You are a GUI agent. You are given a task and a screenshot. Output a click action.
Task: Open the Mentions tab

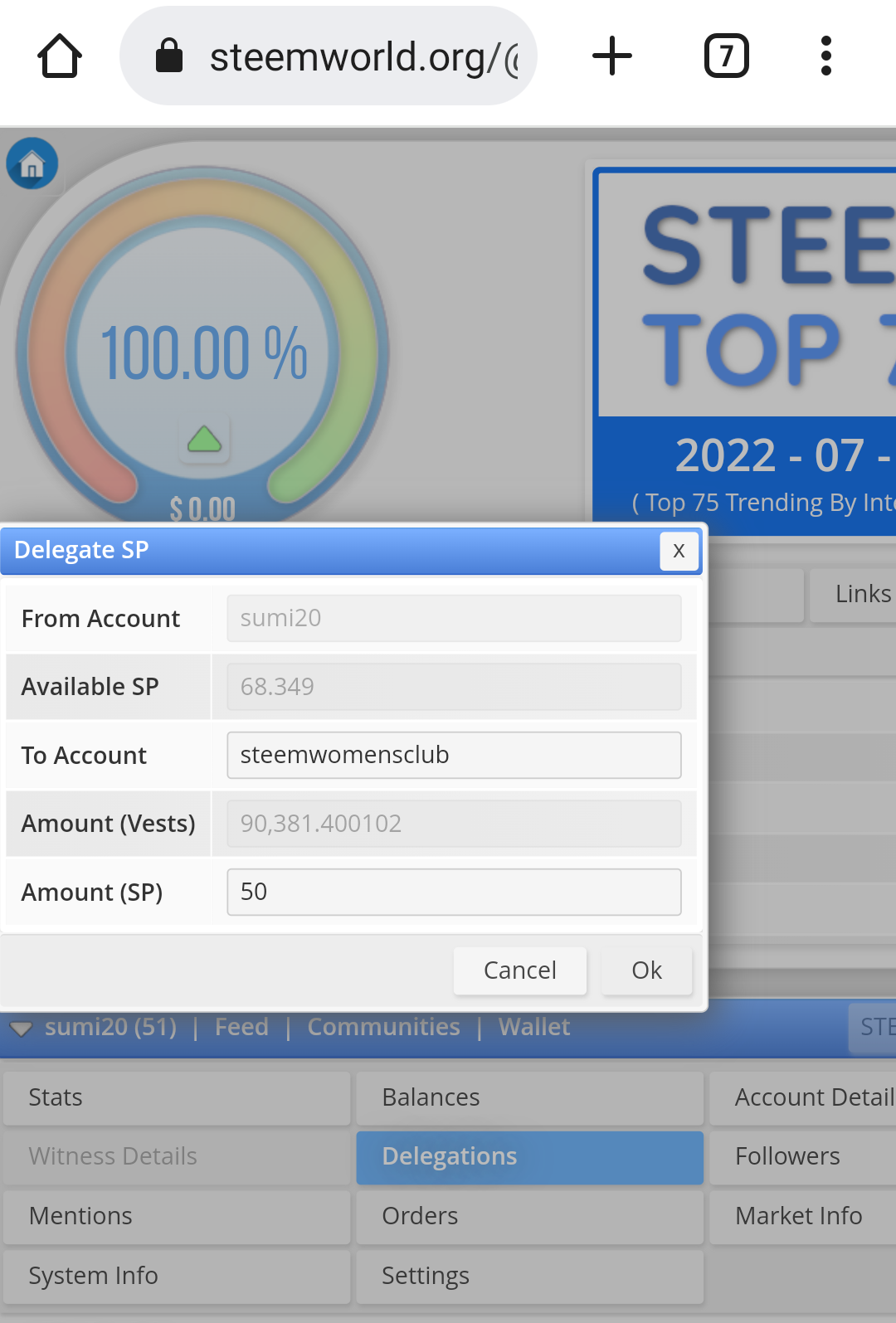(x=177, y=1216)
